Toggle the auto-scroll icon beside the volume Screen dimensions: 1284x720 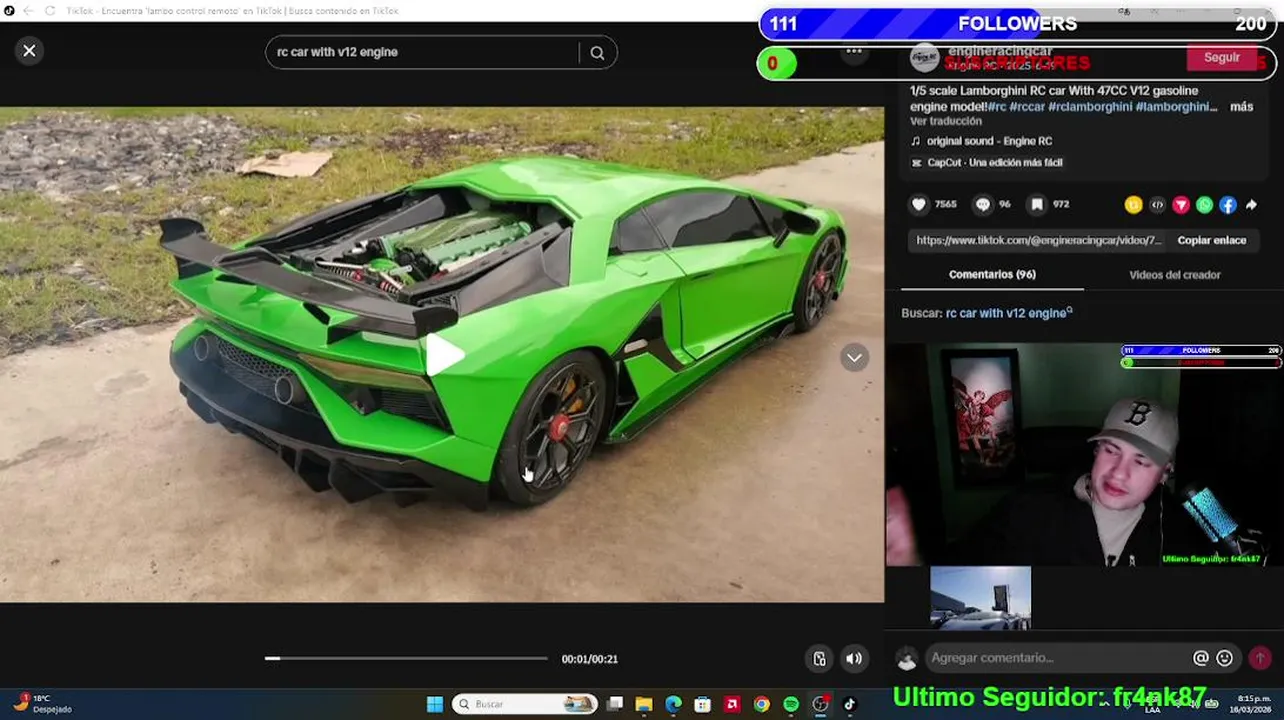click(x=819, y=658)
